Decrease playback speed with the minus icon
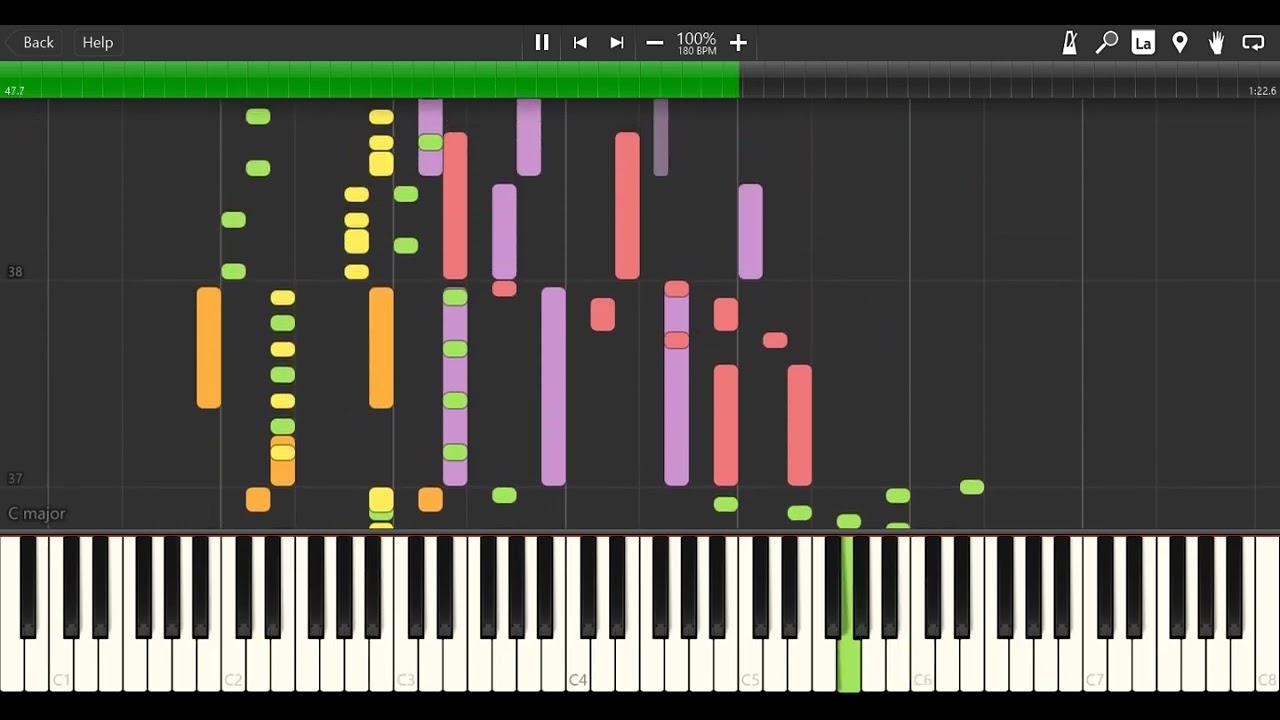This screenshot has width=1280, height=720. (655, 42)
